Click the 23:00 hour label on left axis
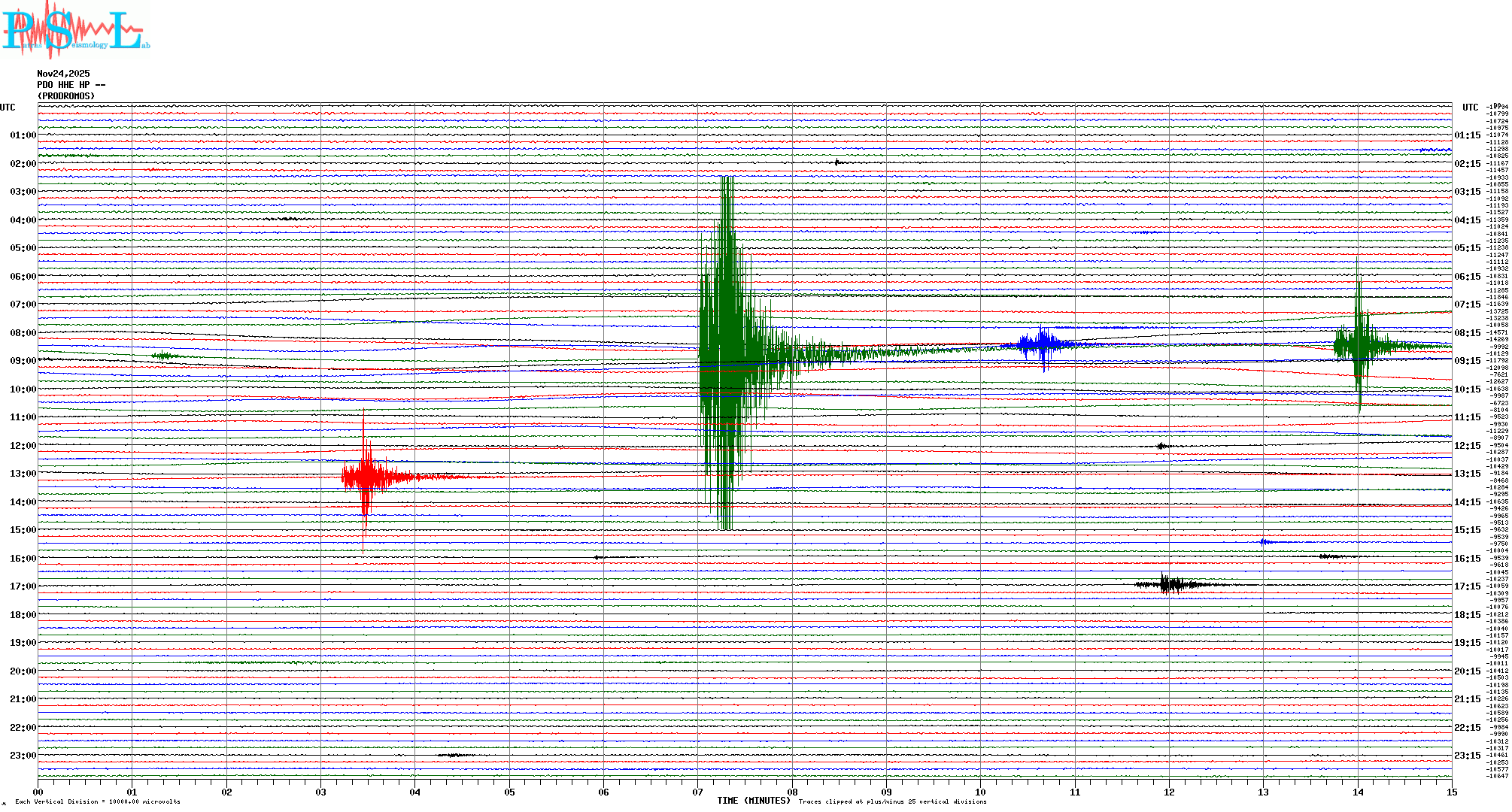 click(23, 756)
